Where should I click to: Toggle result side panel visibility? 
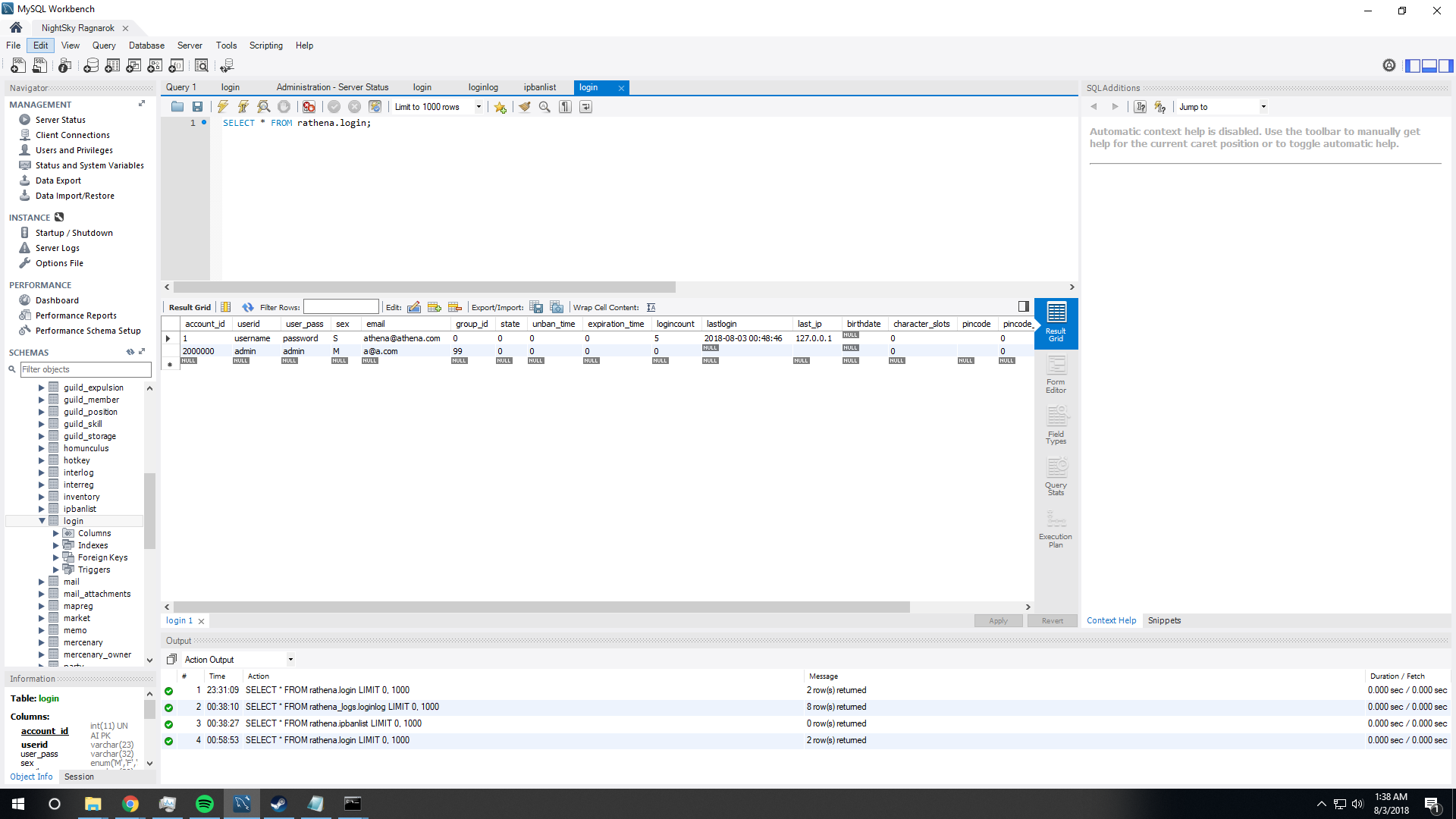(1024, 306)
